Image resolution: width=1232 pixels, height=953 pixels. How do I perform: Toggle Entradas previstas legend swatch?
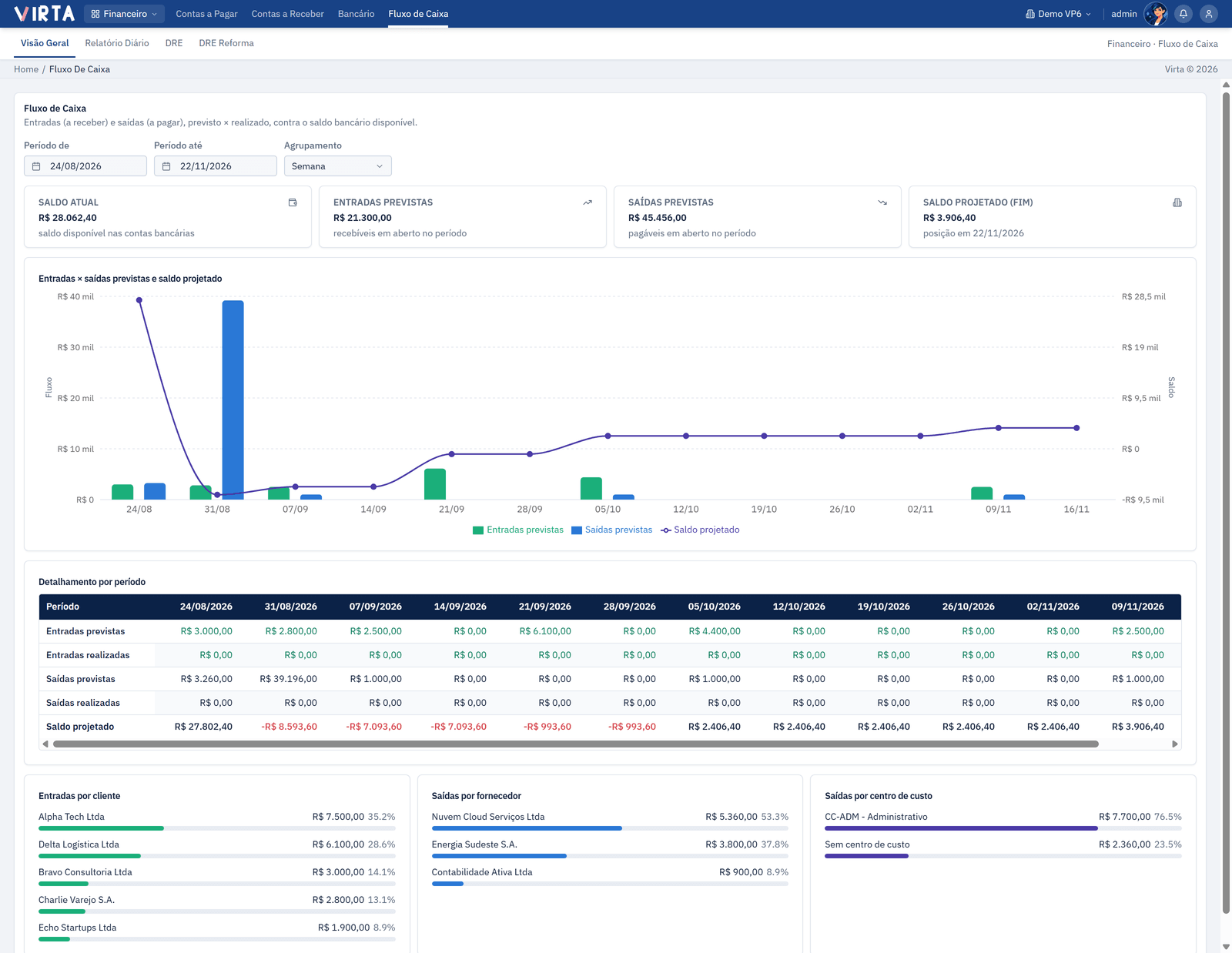[x=478, y=530]
